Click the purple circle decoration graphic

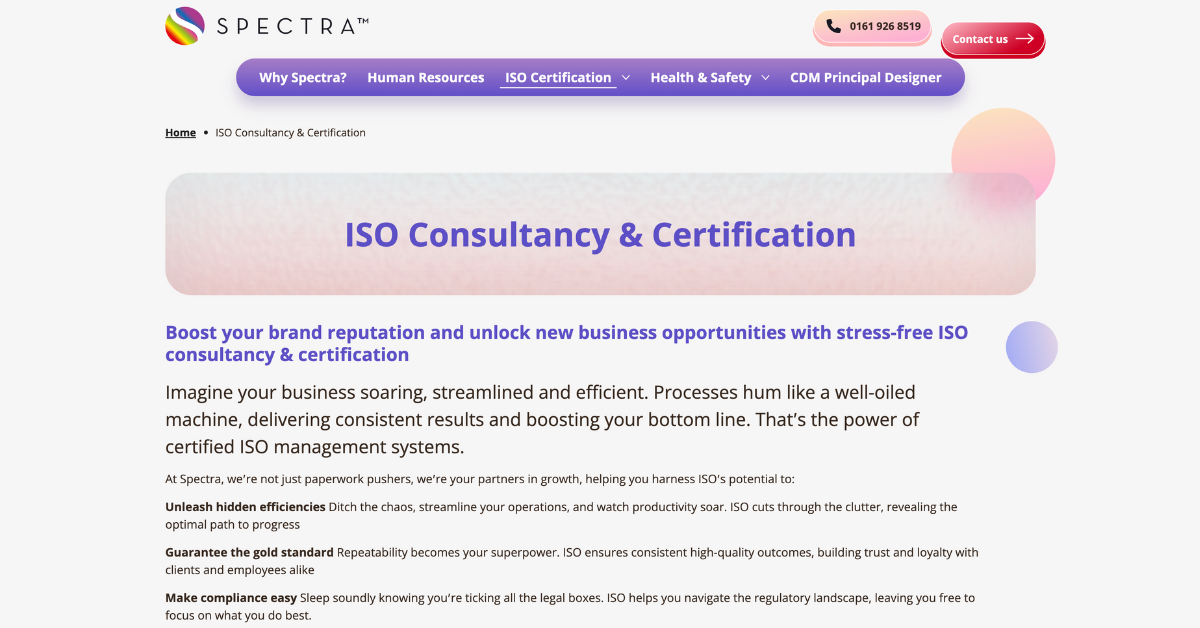pos(1031,347)
